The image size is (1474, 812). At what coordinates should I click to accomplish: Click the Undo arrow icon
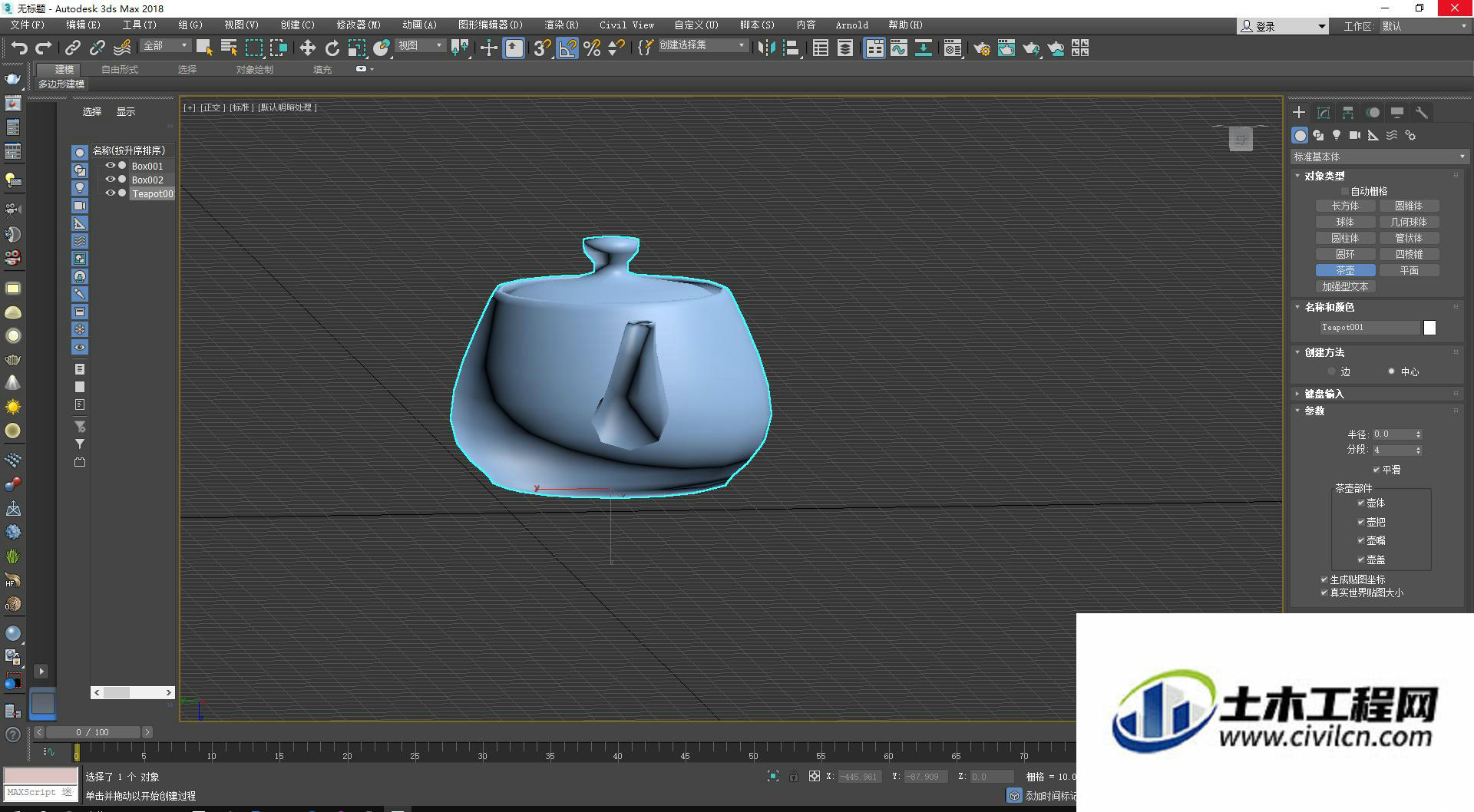(19, 48)
